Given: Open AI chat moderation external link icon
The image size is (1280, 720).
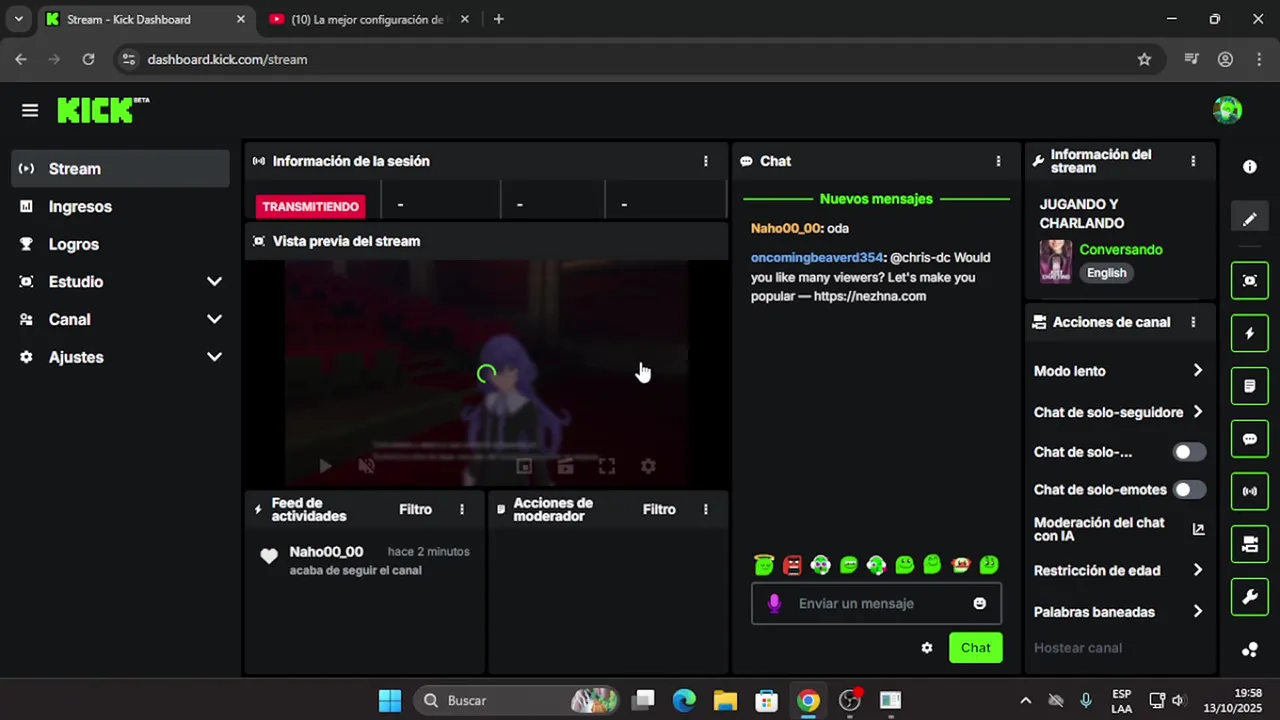Looking at the screenshot, I should pyautogui.click(x=1198, y=529).
